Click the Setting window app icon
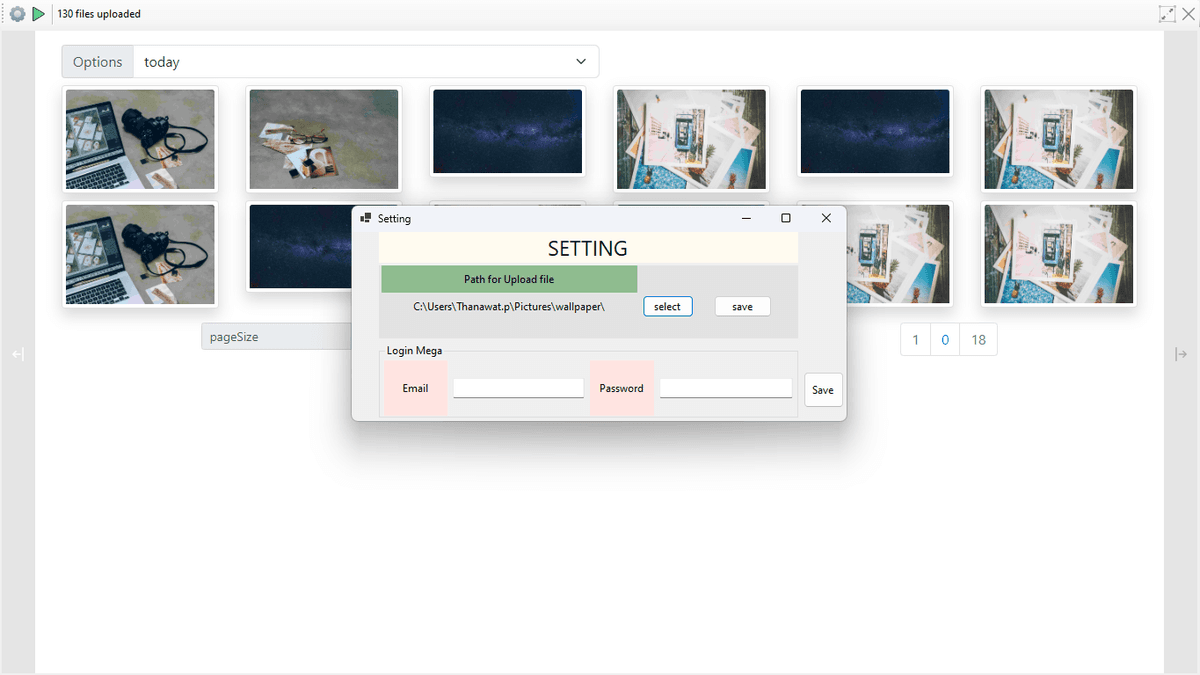Image resolution: width=1200 pixels, height=675 pixels. click(x=366, y=218)
